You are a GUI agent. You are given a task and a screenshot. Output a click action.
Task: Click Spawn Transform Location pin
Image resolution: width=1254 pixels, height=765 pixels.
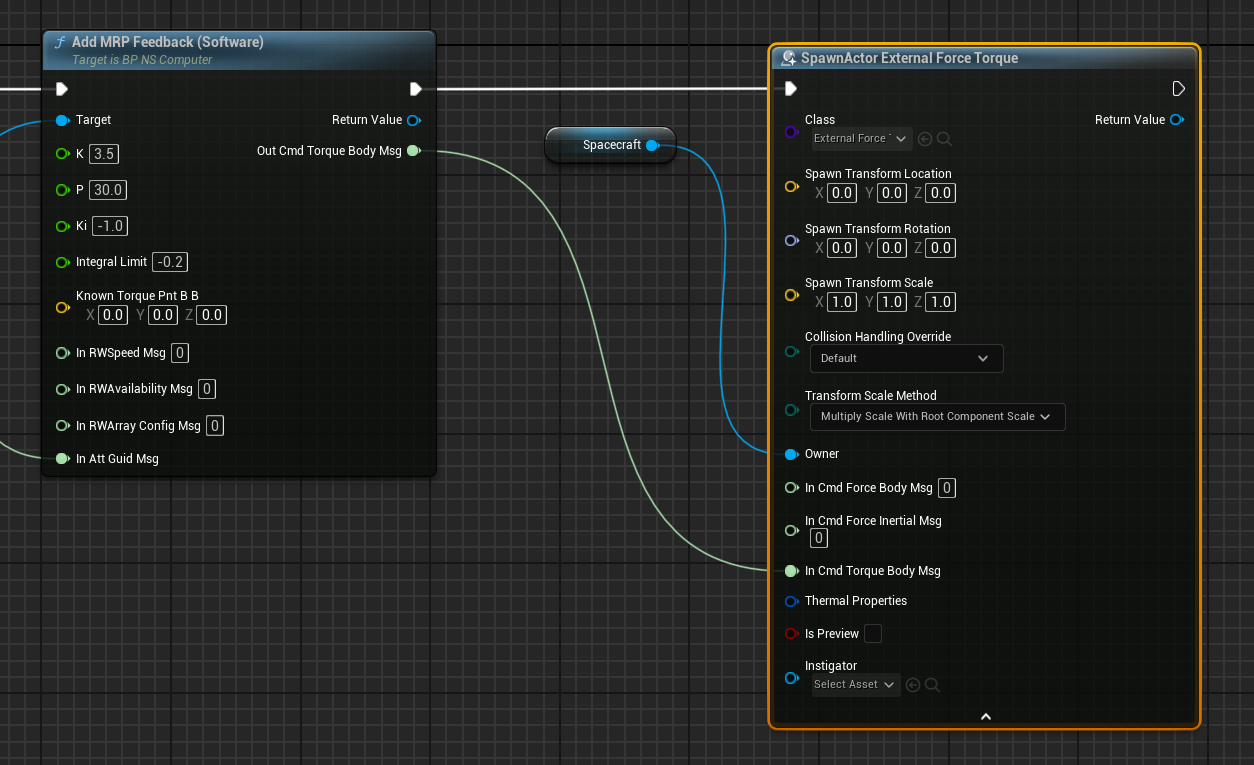792,186
